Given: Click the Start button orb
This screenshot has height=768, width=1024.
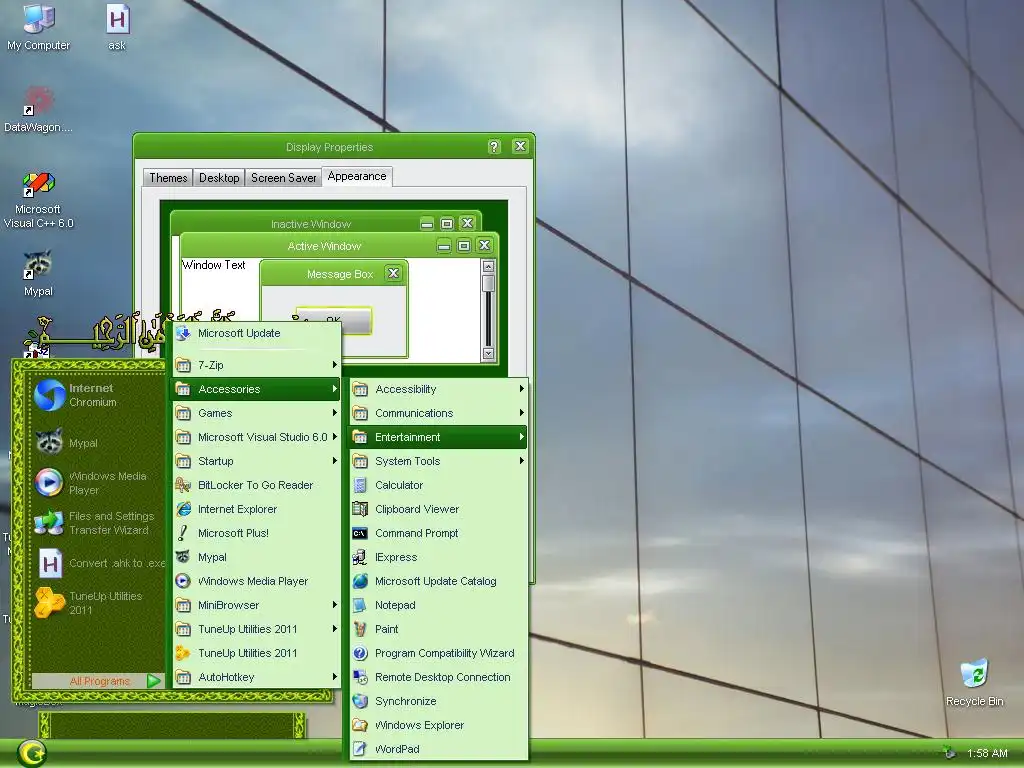Looking at the screenshot, I should click(x=31, y=753).
